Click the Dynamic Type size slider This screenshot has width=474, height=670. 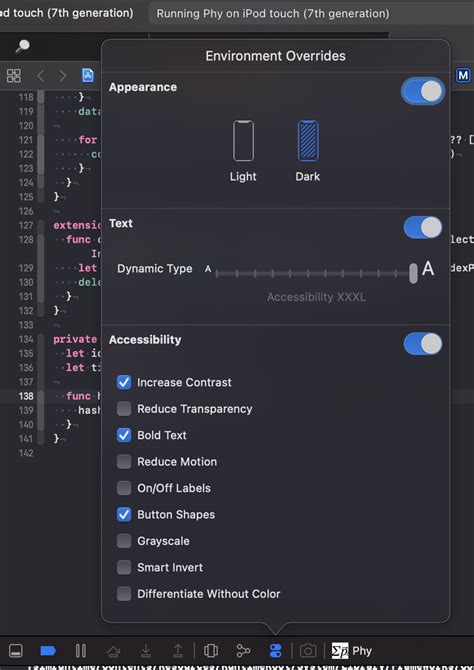click(x=315, y=273)
